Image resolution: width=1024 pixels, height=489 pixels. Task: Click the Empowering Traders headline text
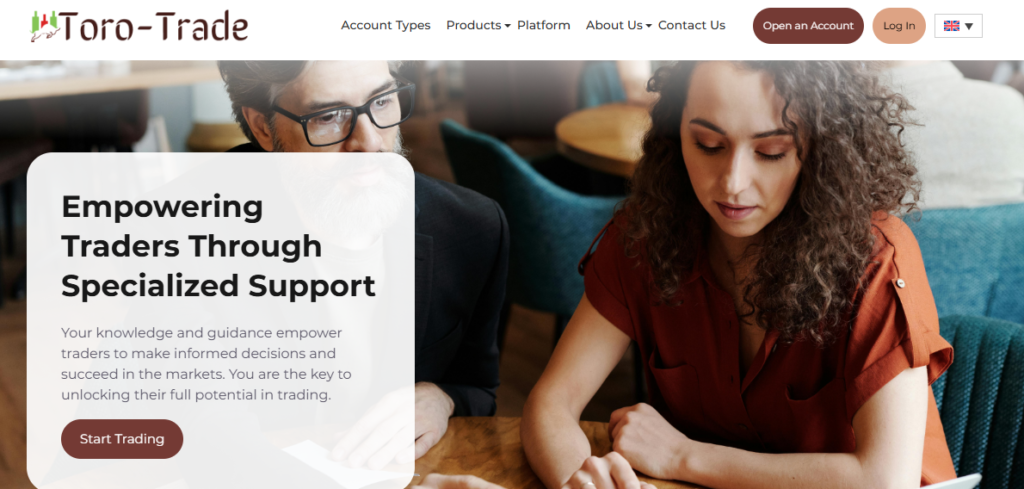tap(218, 246)
